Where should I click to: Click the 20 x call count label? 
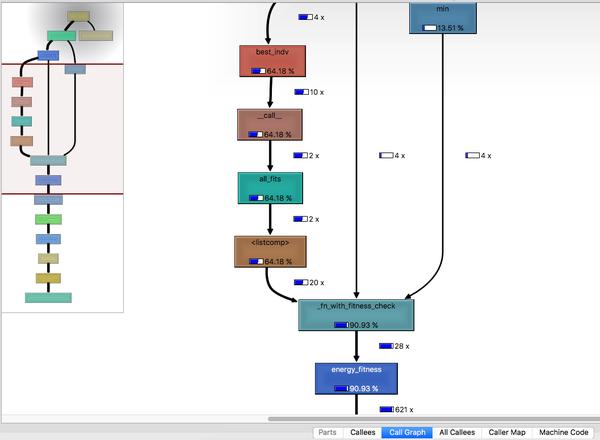point(309,283)
